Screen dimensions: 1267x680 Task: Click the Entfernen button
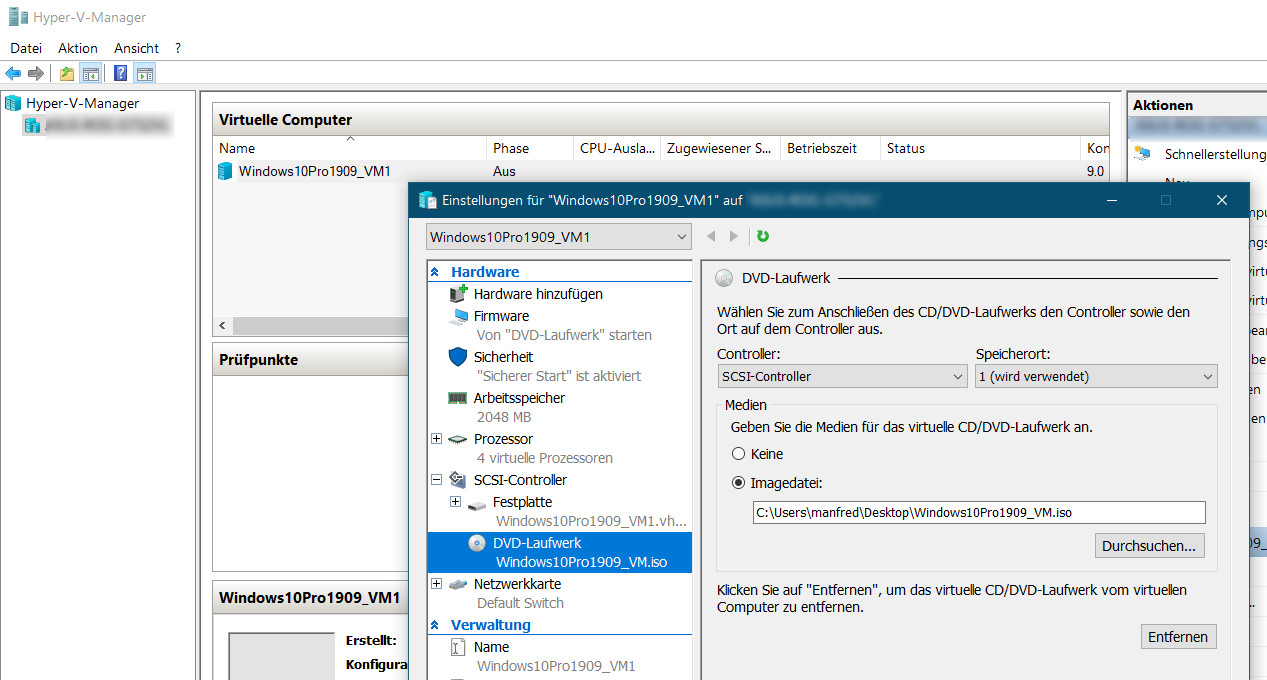click(1178, 637)
